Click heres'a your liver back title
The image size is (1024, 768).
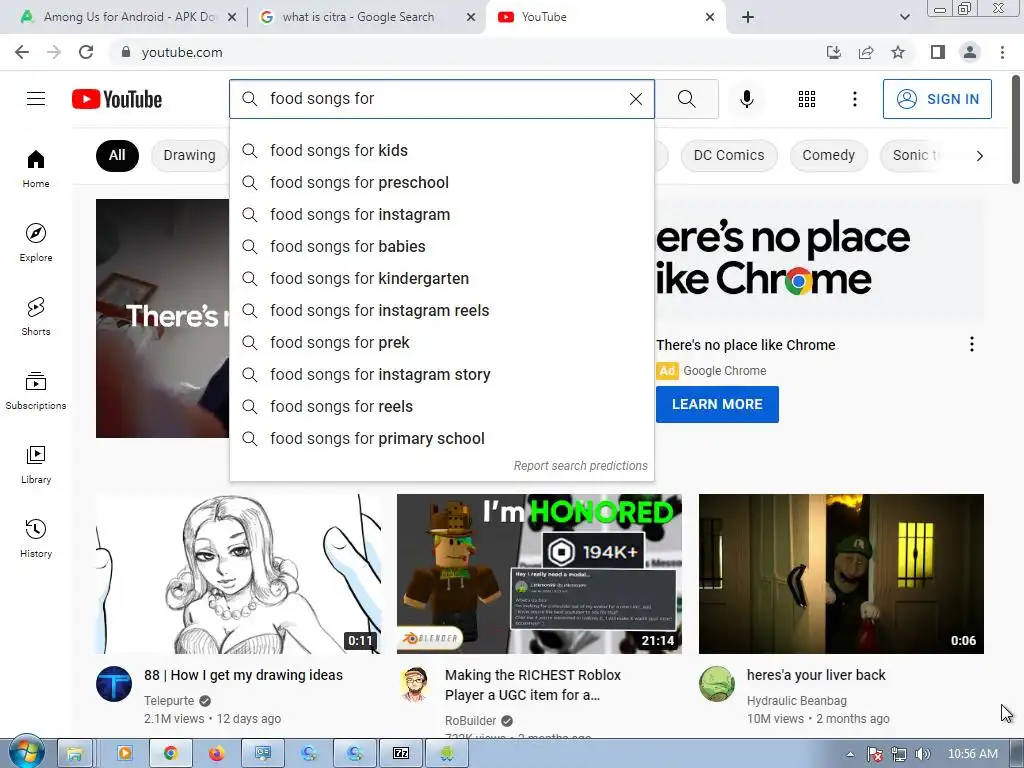click(x=816, y=675)
